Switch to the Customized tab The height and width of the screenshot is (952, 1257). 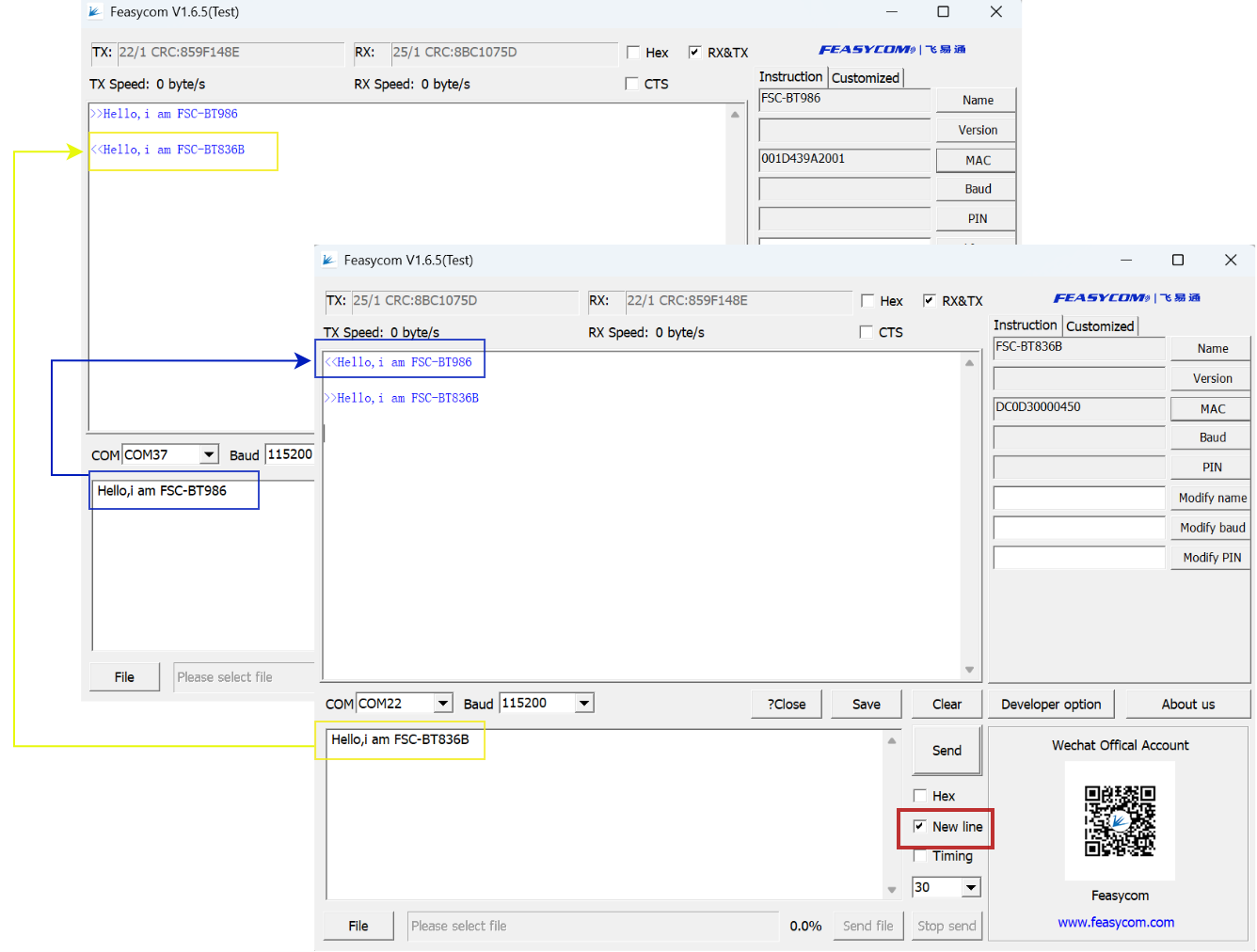click(x=1100, y=325)
